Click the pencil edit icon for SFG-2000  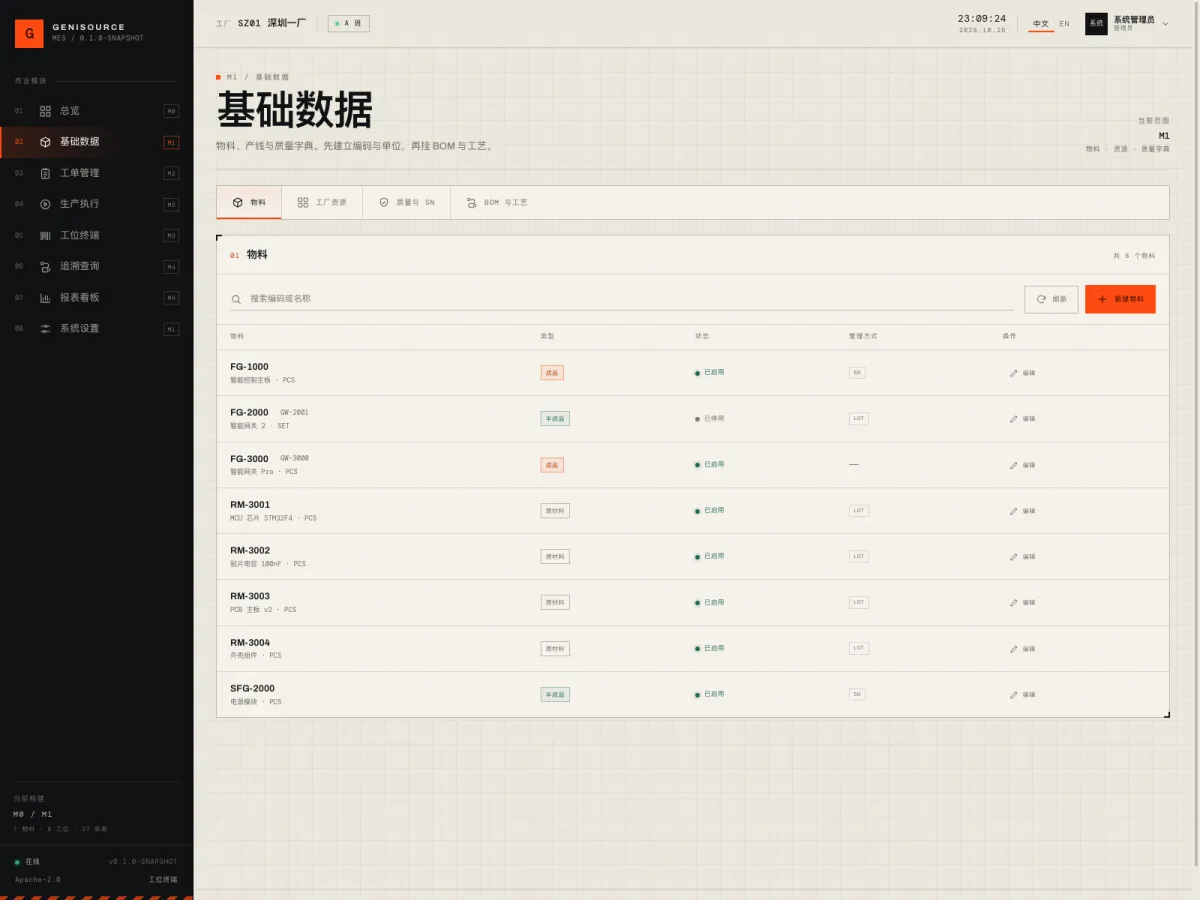[1013, 695]
